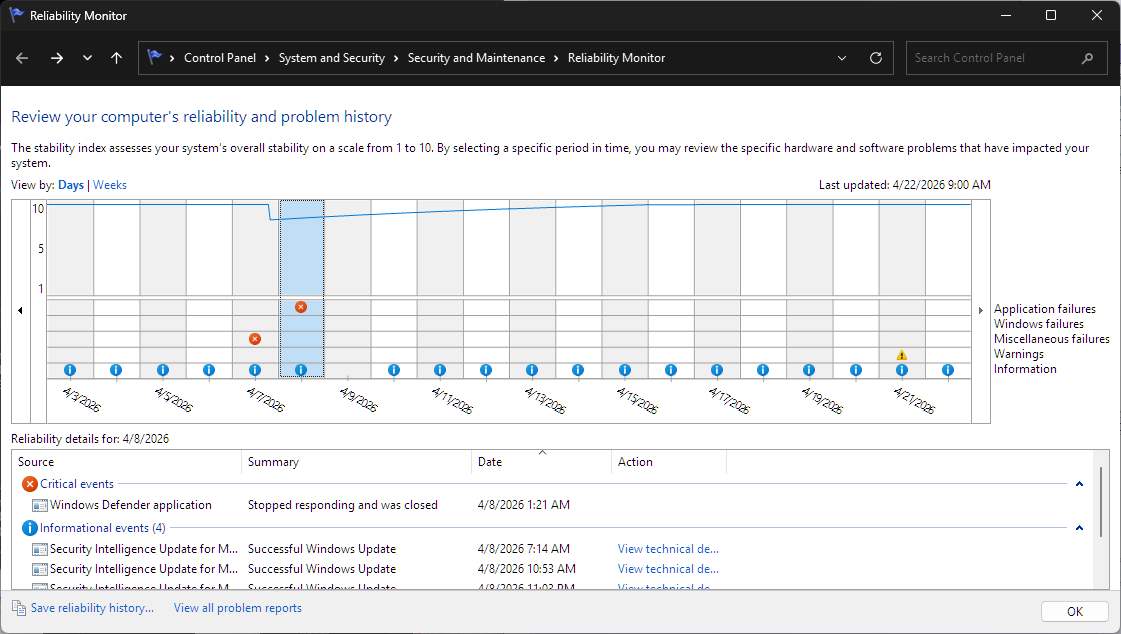Select information icon for 4/21/2026 column
Viewport: 1121px width, 634px height.
pos(902,370)
